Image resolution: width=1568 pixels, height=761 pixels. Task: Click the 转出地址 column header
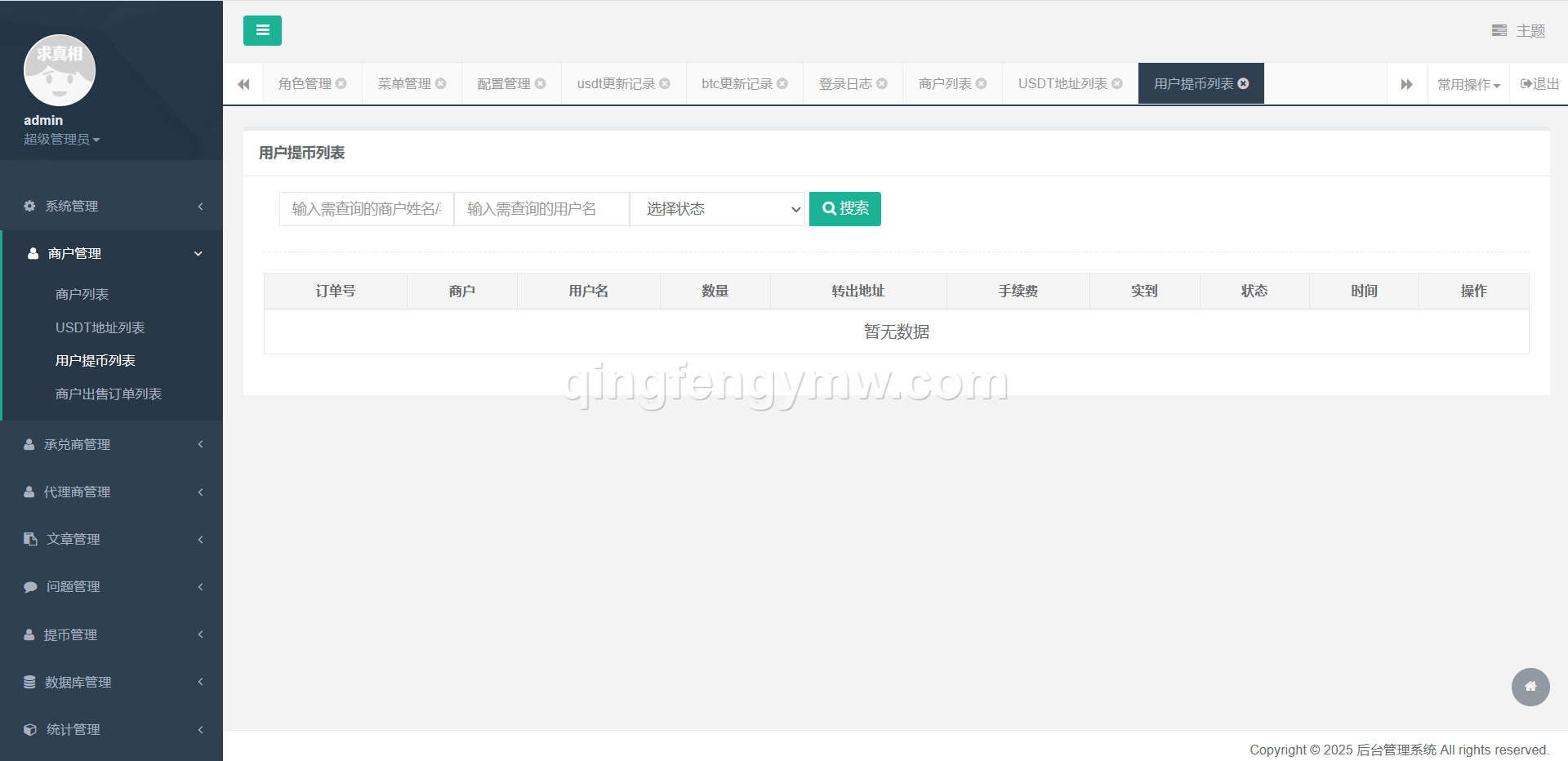[x=858, y=291]
